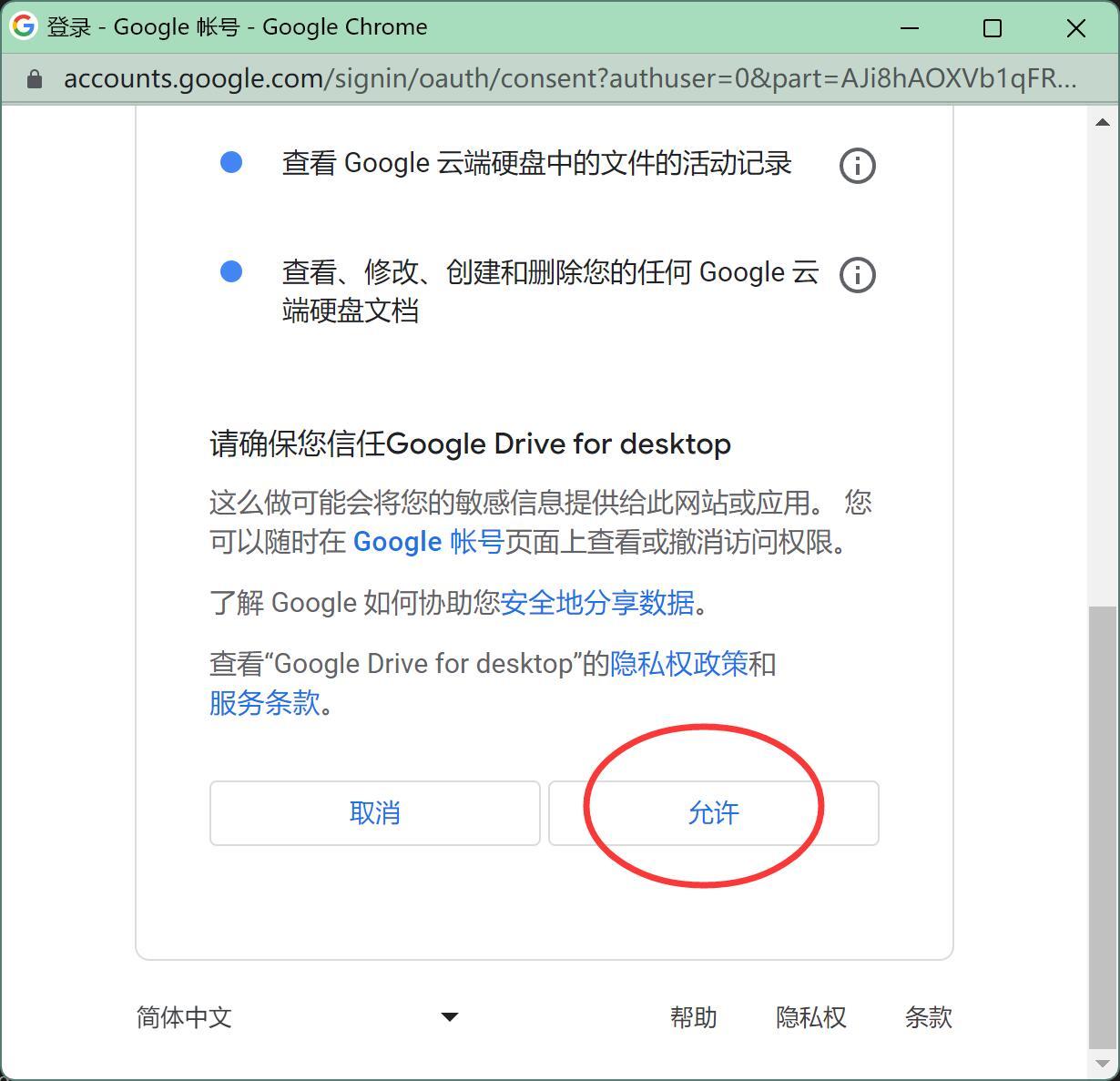Expand the 简体中文 language dropdown

coord(298,1017)
